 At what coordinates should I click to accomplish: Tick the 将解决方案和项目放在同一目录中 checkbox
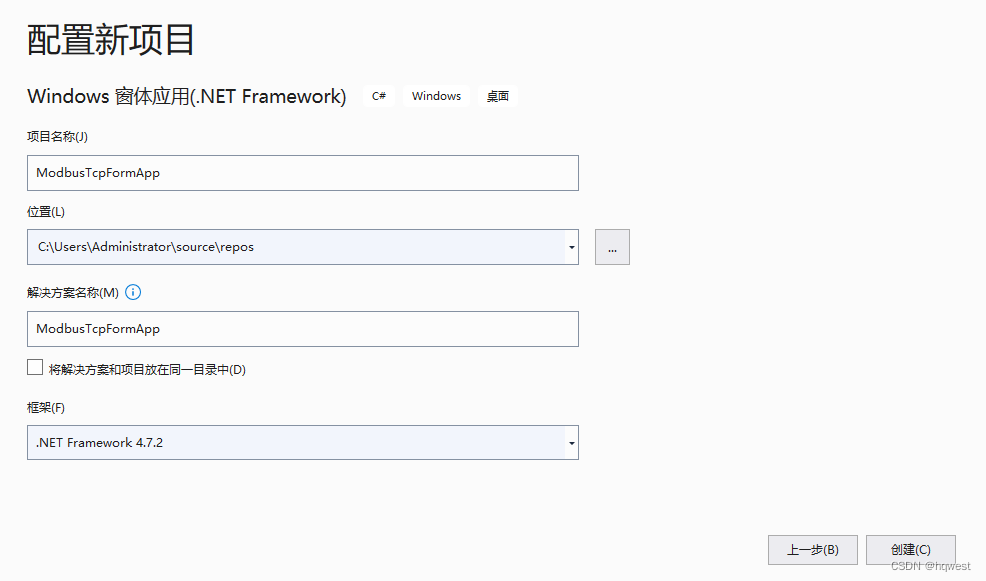[35, 367]
